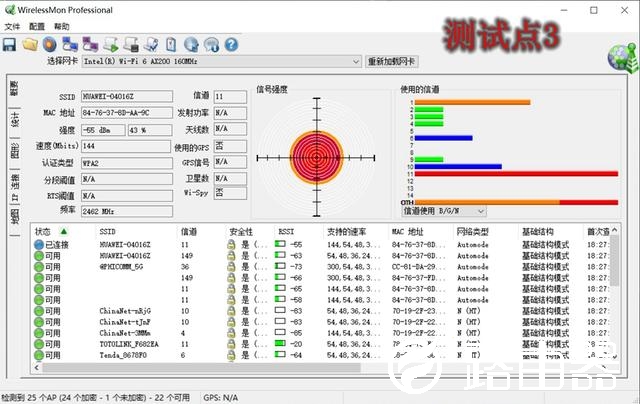Open the 文件 menu
The height and width of the screenshot is (404, 640).
[12, 27]
